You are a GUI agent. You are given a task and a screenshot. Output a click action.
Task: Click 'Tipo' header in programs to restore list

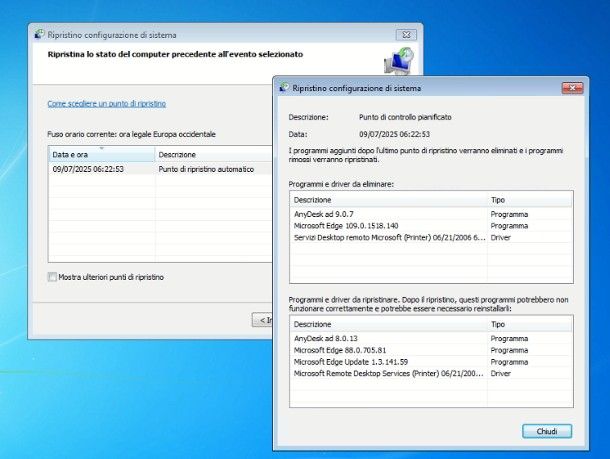530,324
